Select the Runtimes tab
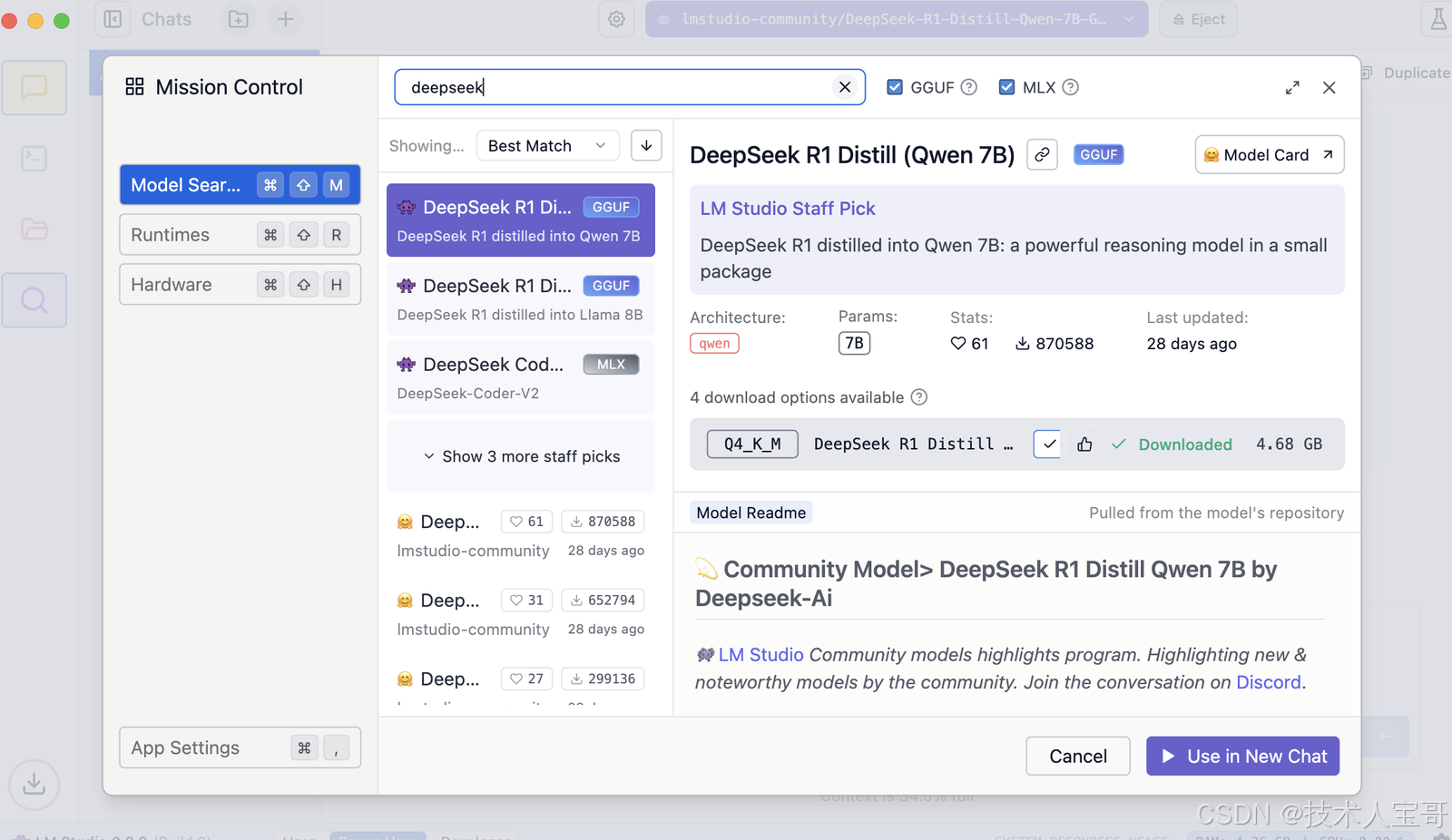 pos(240,235)
